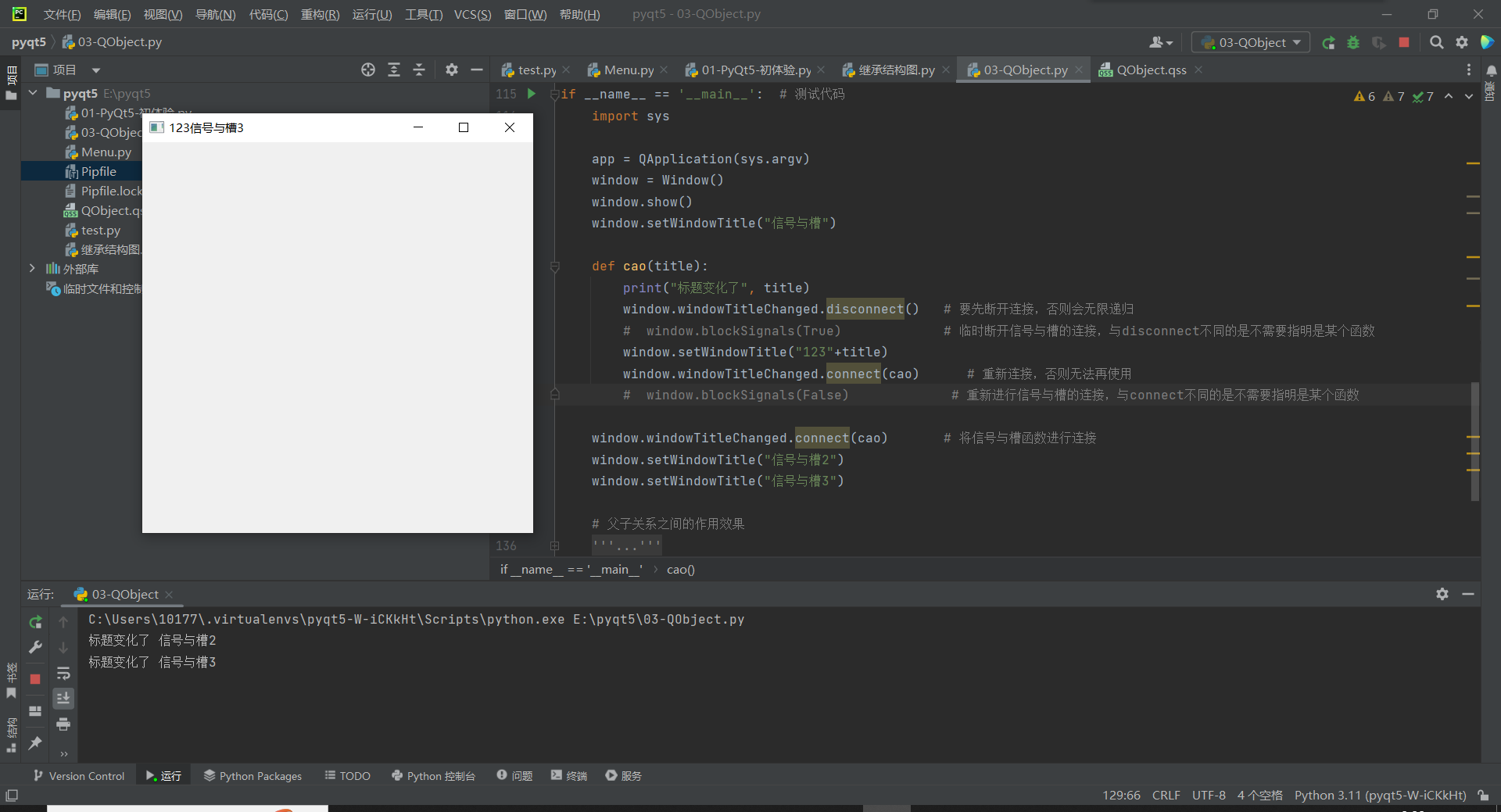Toggle the Bookmarks side tool window
This screenshot has width=1501, height=812.
[x=11, y=681]
